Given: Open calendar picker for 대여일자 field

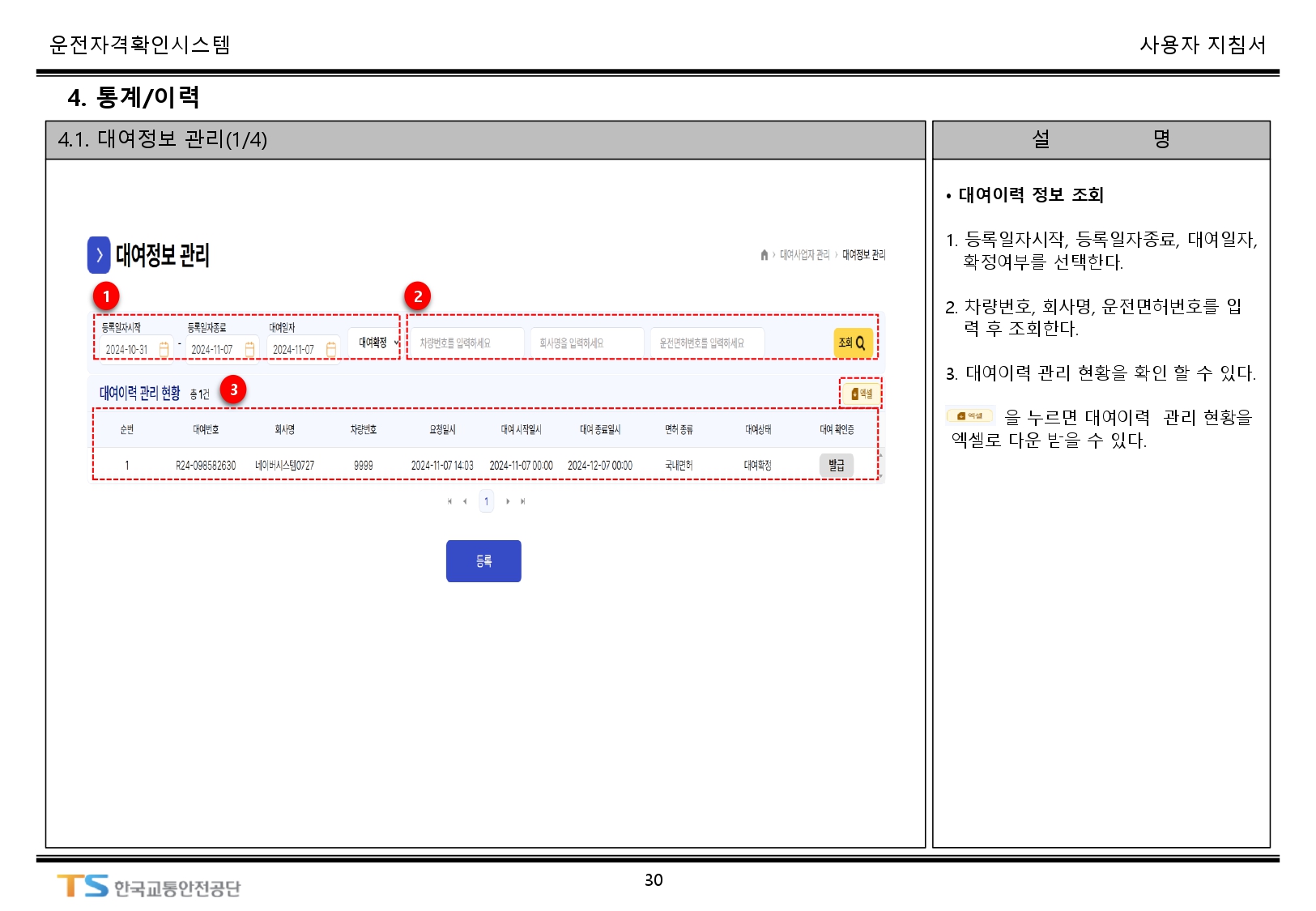Looking at the screenshot, I should [330, 349].
